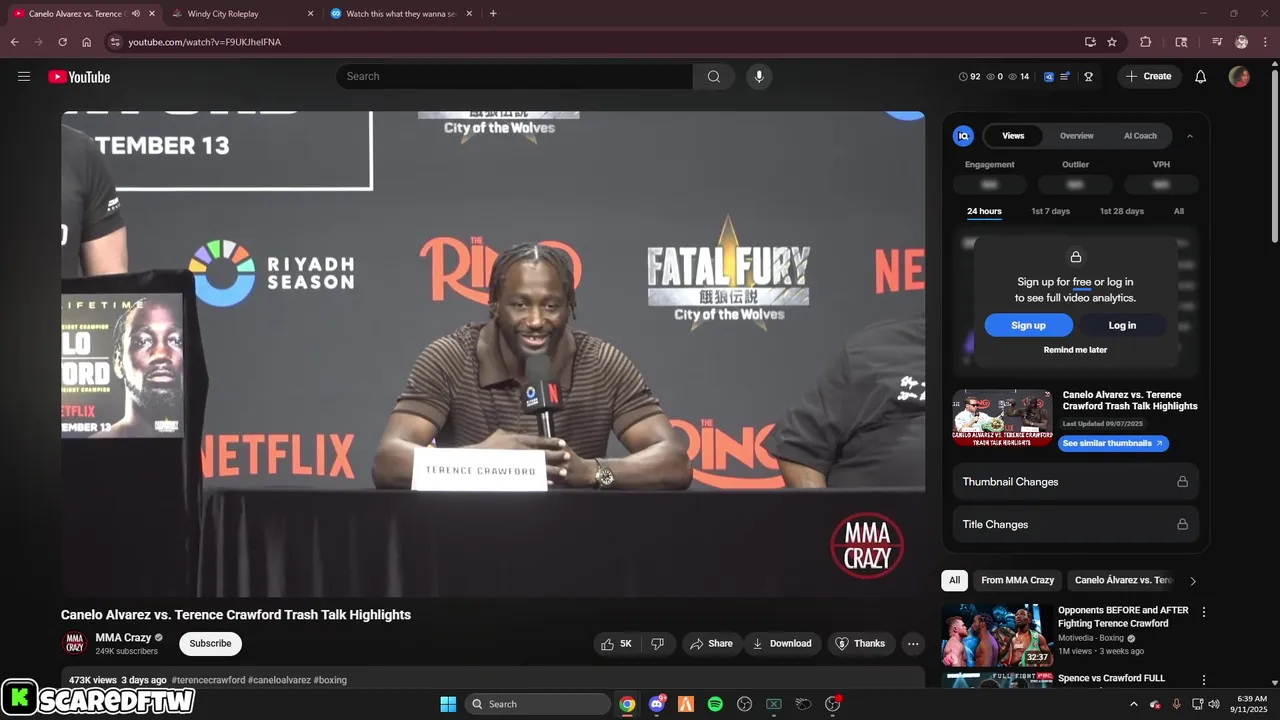Switch to the Windy City Roleplay browser tab

coord(238,14)
